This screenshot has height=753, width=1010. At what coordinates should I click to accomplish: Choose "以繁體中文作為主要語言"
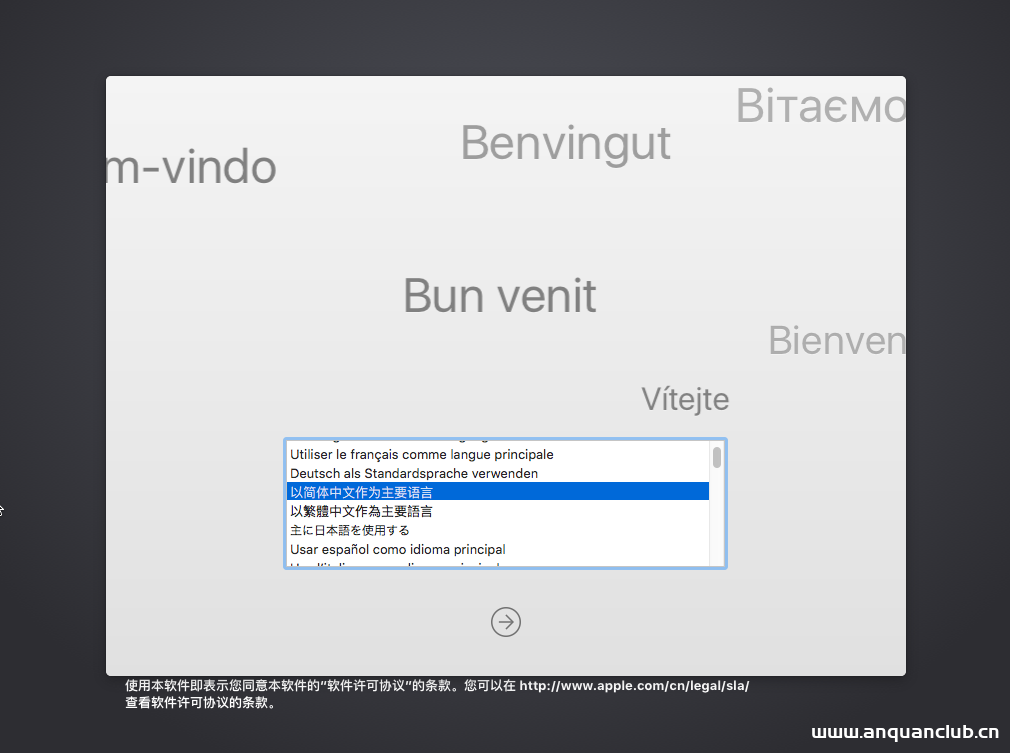(360, 510)
